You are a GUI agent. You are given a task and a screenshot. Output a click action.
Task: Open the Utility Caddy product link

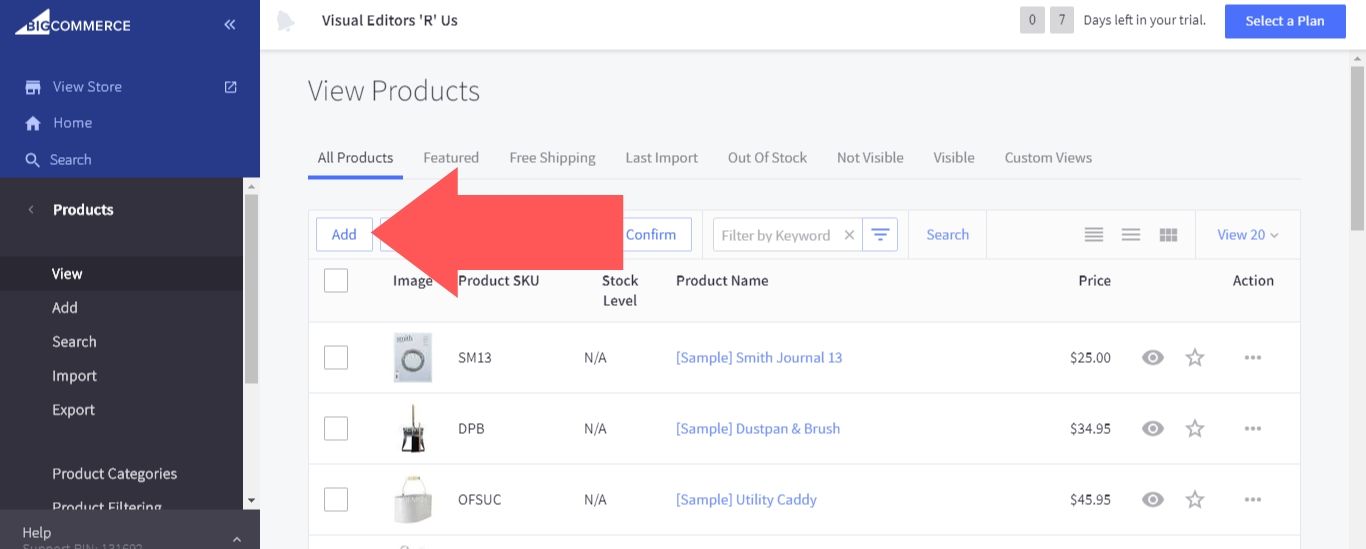746,499
